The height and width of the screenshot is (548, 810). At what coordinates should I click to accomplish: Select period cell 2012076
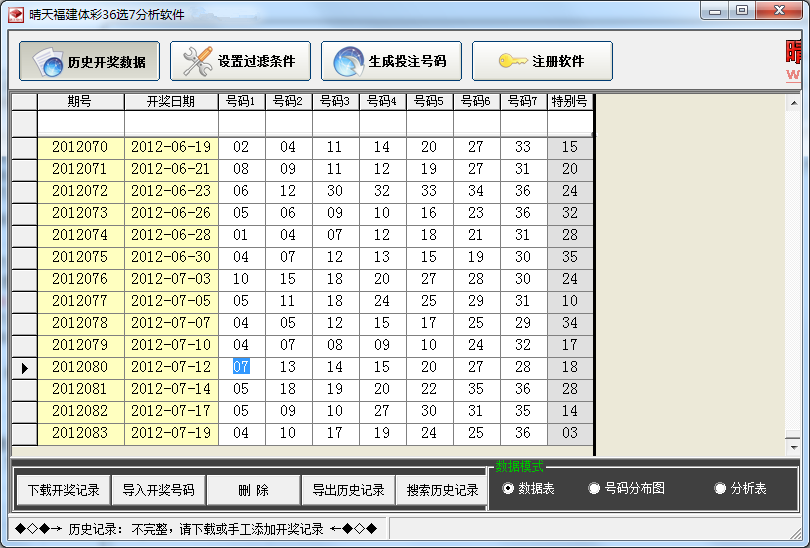tap(81, 279)
